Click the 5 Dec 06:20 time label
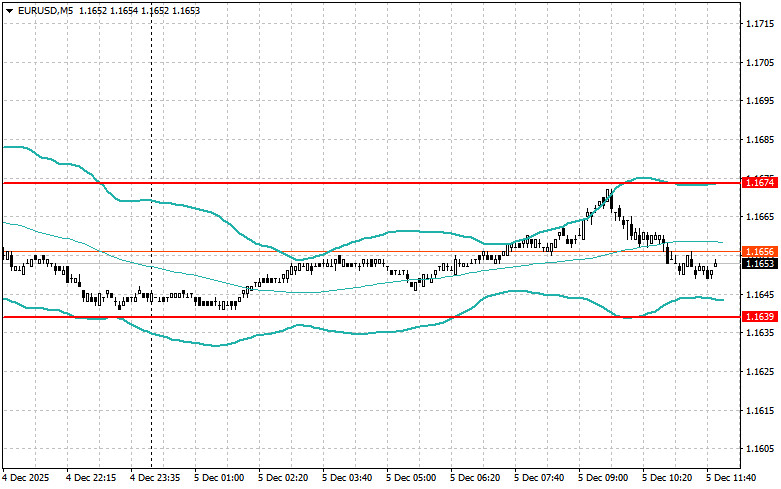This screenshot has height=489, width=781. pyautogui.click(x=475, y=478)
